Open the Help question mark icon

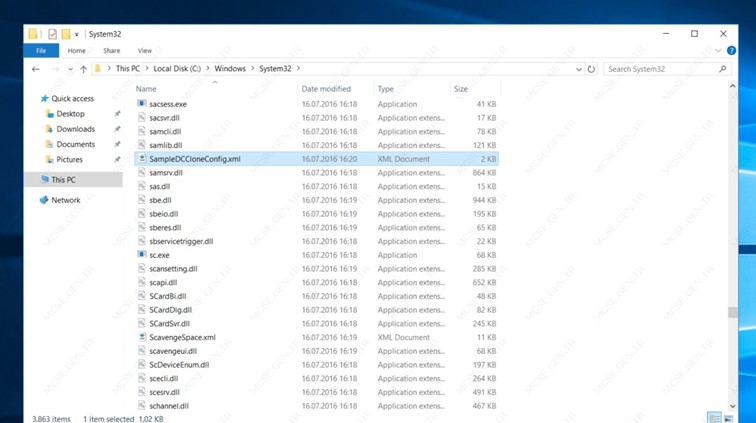pos(731,51)
